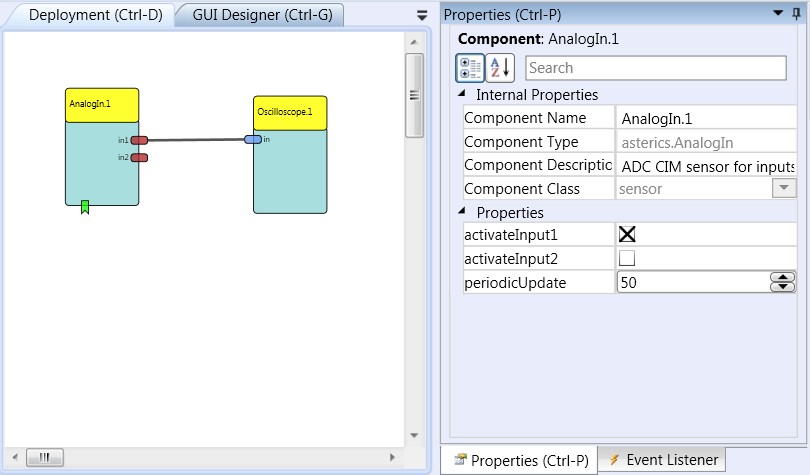Click the horizontal scrollbar left arrow
This screenshot has width=810, height=475.
(x=15, y=457)
